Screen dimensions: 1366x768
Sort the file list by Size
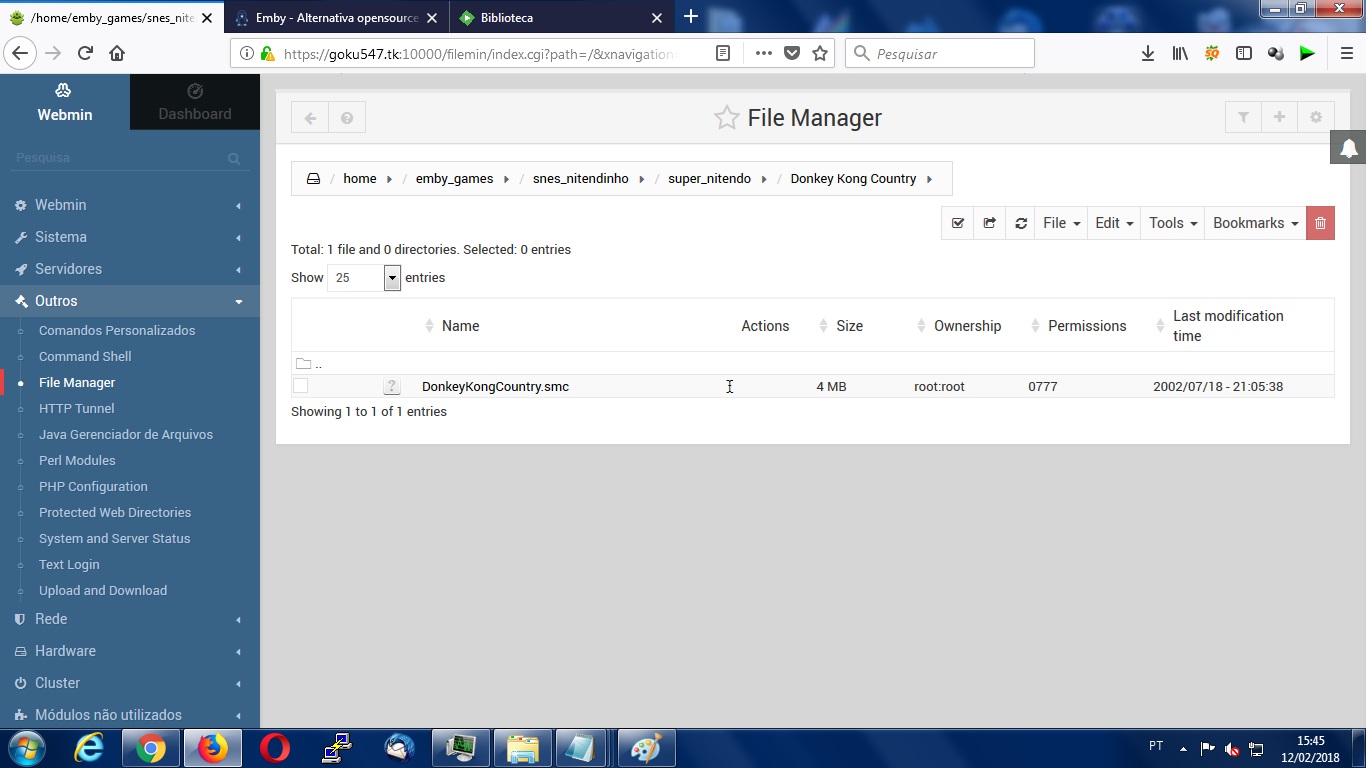[849, 326]
